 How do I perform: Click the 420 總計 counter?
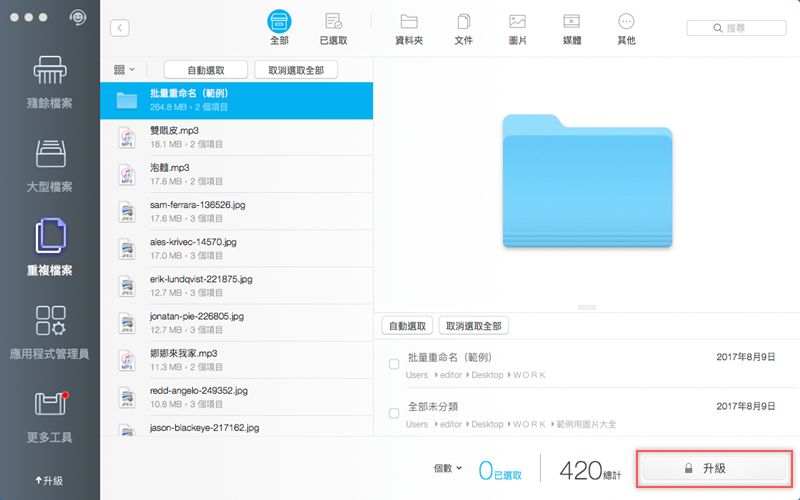tap(590, 470)
